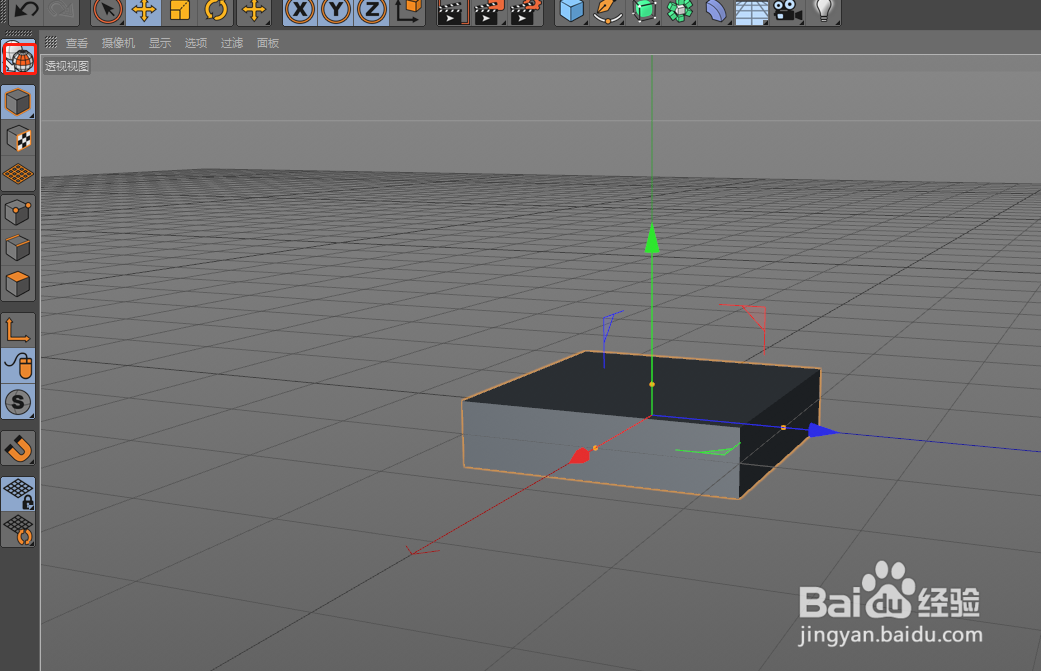Toggle the Y axis lock
The width and height of the screenshot is (1041, 671).
coord(336,11)
